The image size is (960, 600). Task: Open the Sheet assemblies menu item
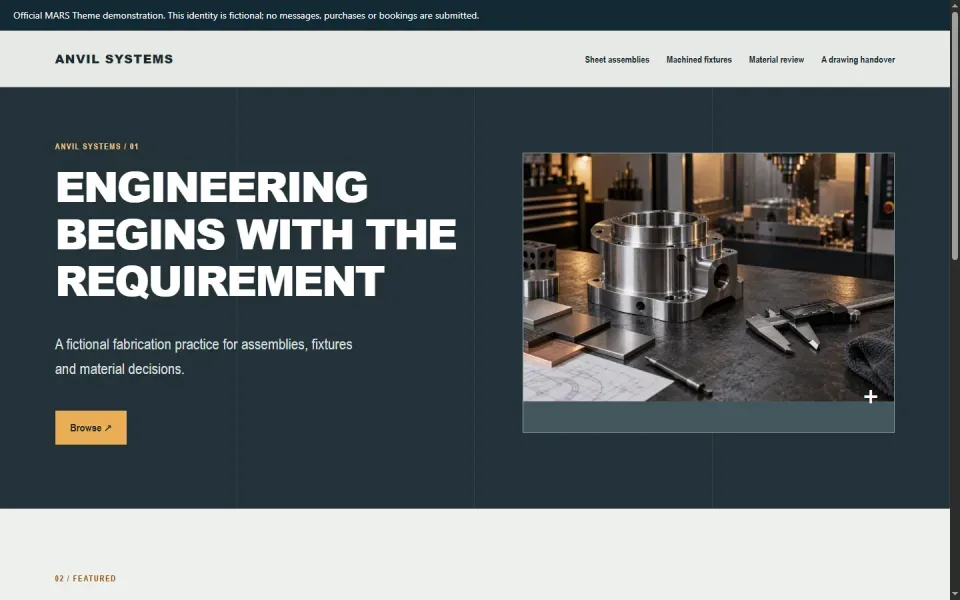[x=617, y=59]
